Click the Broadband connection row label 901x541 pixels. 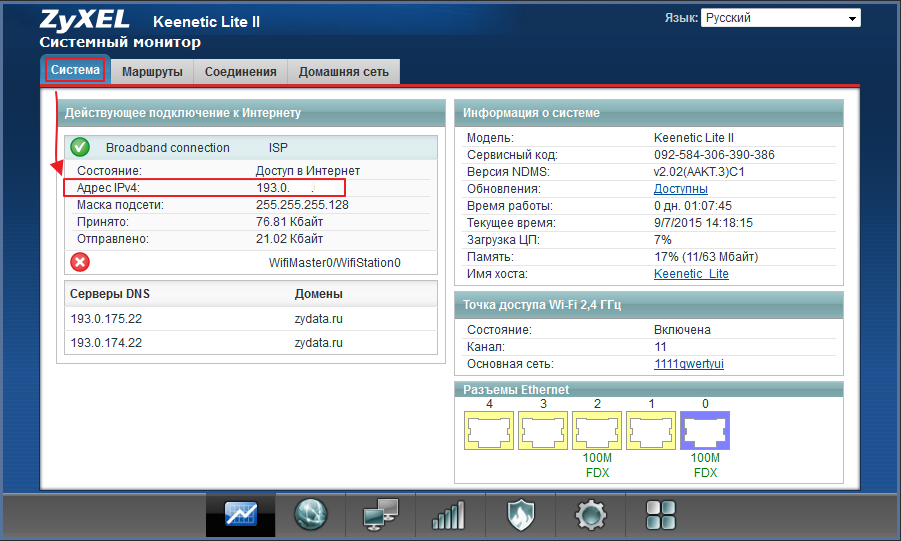pyautogui.click(x=168, y=148)
